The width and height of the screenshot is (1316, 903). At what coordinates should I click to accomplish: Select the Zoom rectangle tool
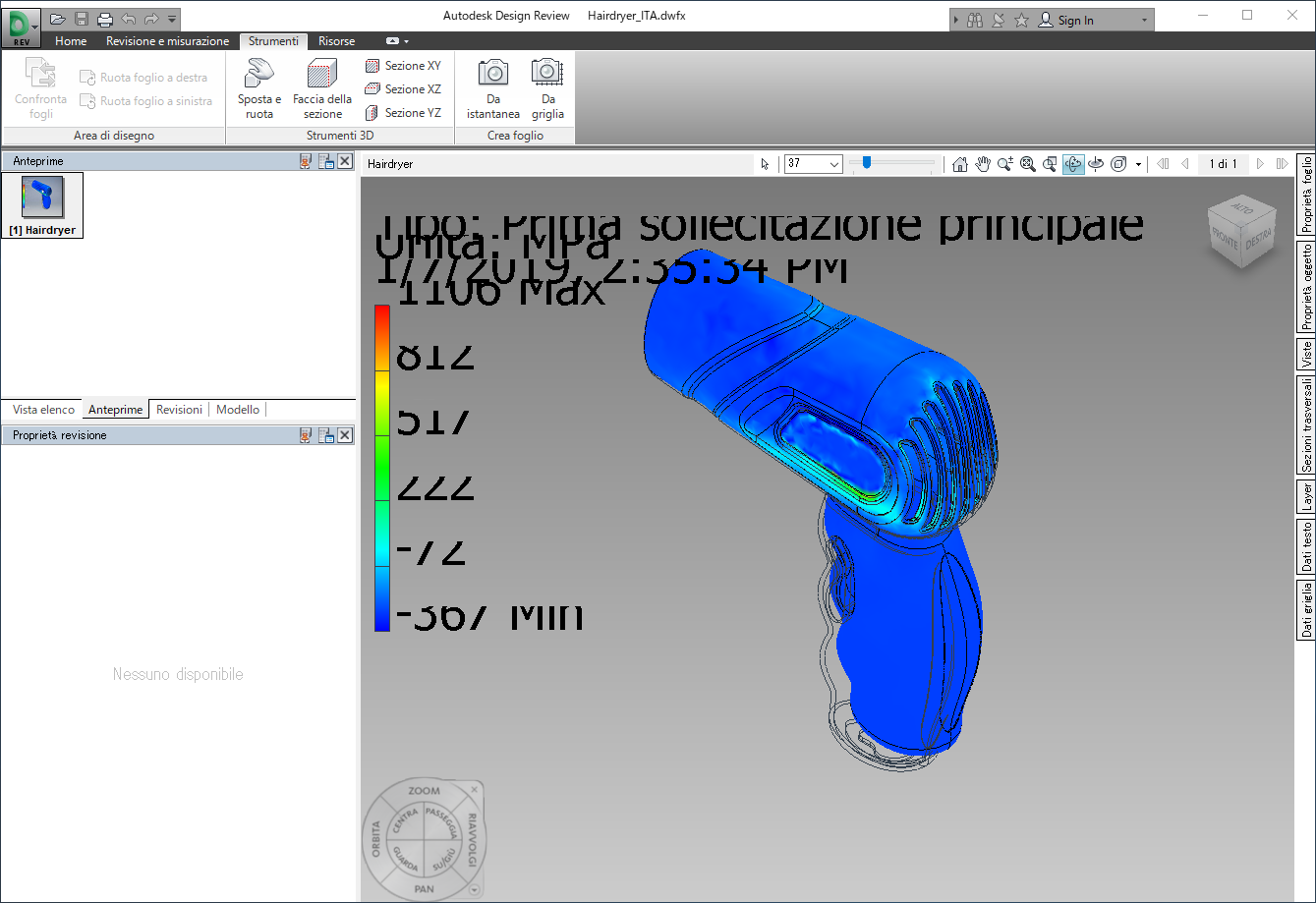point(1051,164)
